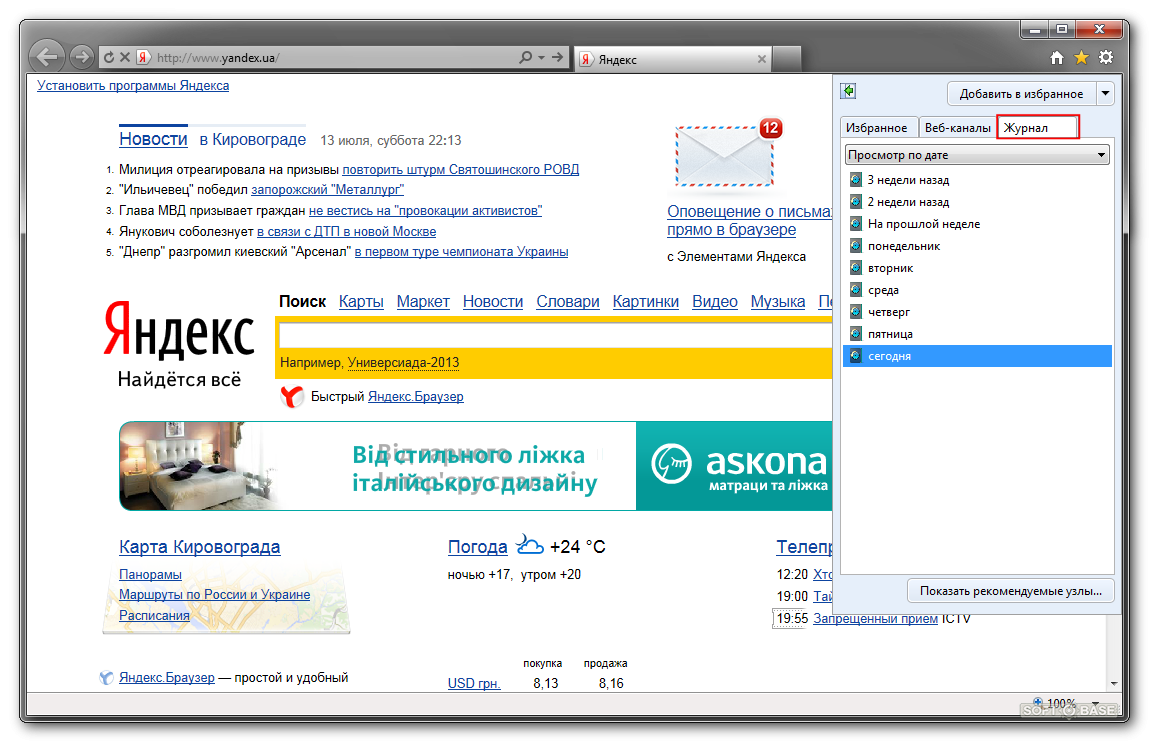1149x742 pixels.
Task: Pin the Favorites panel using the green arrow icon
Action: coord(849,92)
